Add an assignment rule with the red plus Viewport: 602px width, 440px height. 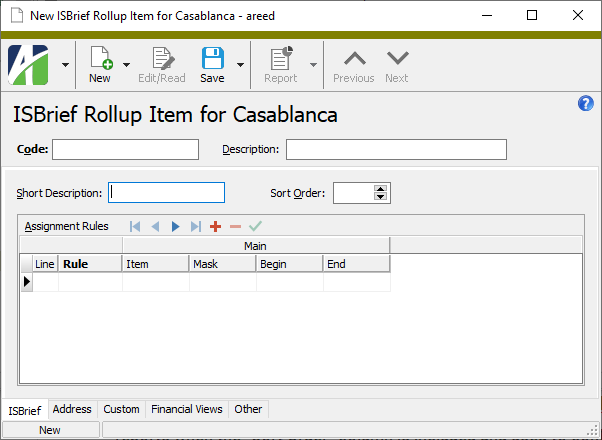(x=215, y=227)
